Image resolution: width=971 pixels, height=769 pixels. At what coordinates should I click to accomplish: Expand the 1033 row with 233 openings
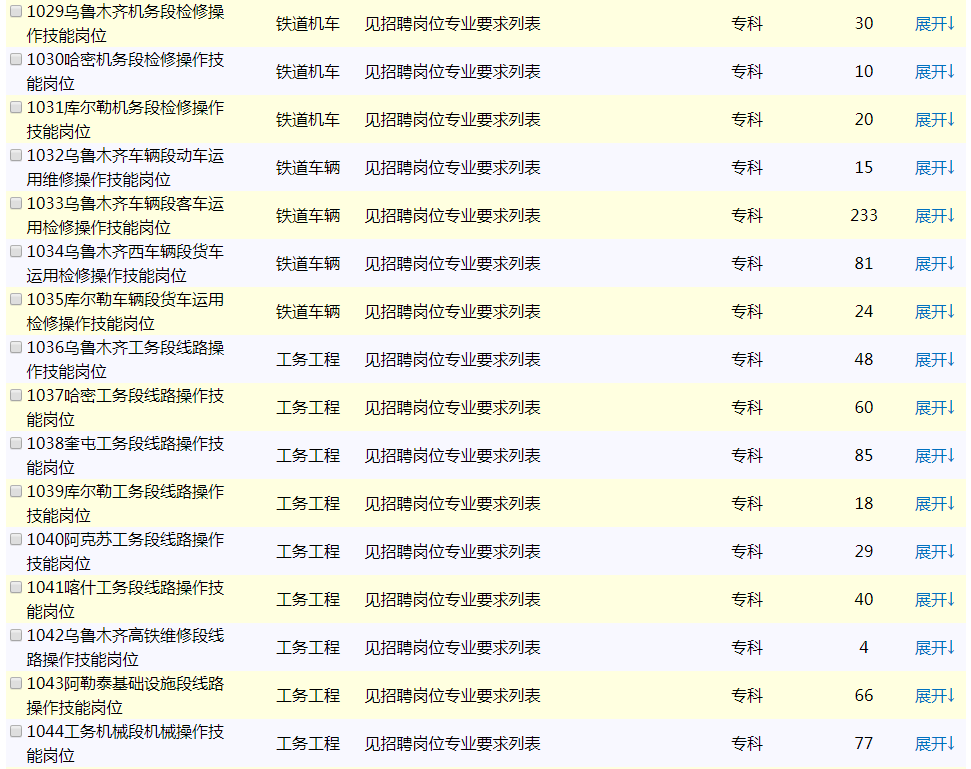[935, 216]
